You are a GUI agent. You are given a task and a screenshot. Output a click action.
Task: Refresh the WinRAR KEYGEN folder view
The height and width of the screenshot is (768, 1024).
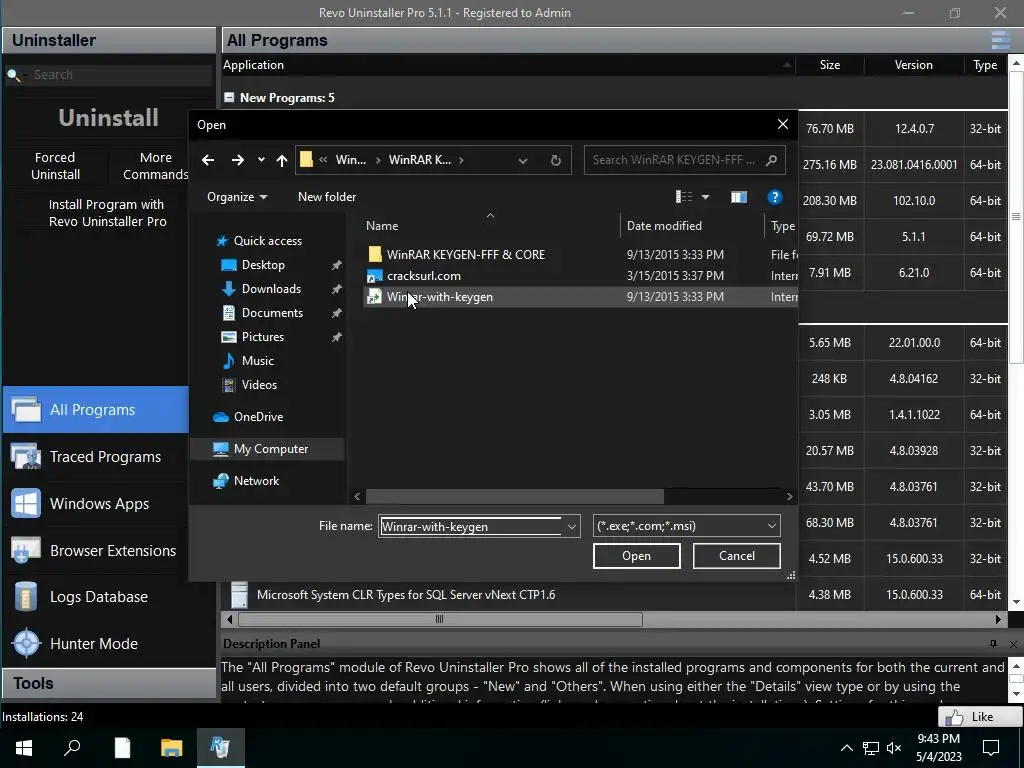[555, 160]
